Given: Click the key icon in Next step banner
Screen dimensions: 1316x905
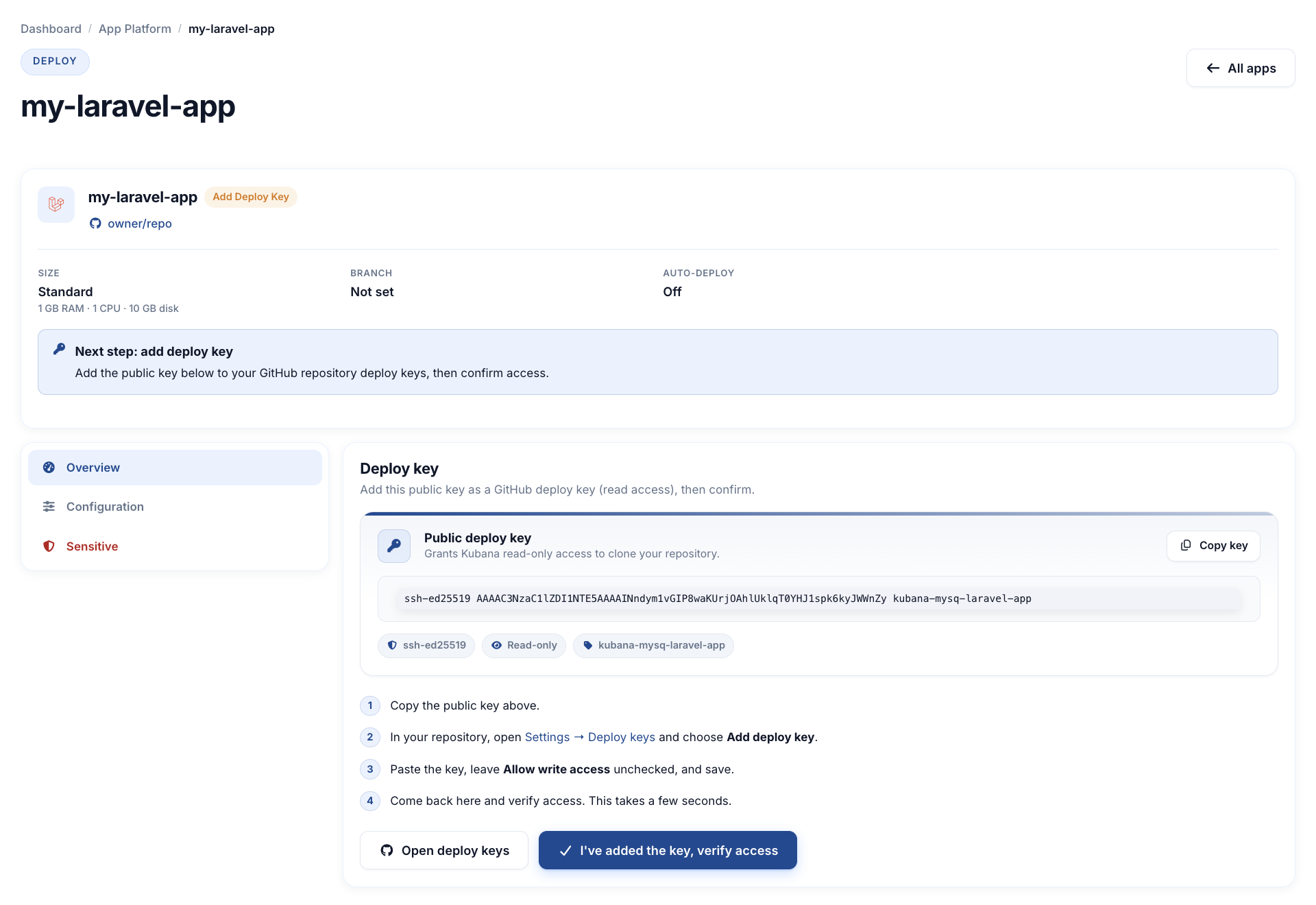Looking at the screenshot, I should [60, 349].
